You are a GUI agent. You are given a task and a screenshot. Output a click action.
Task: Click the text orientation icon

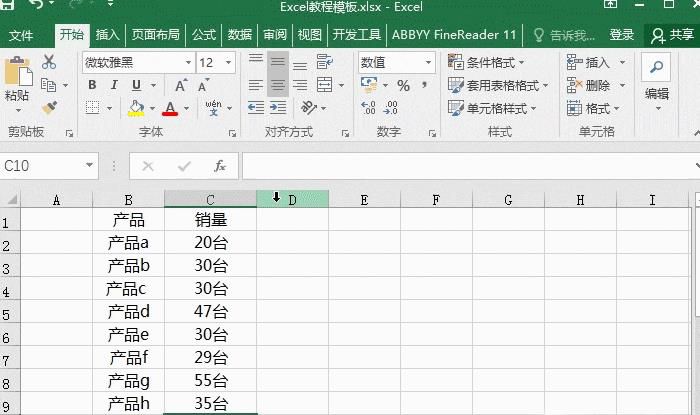point(309,108)
